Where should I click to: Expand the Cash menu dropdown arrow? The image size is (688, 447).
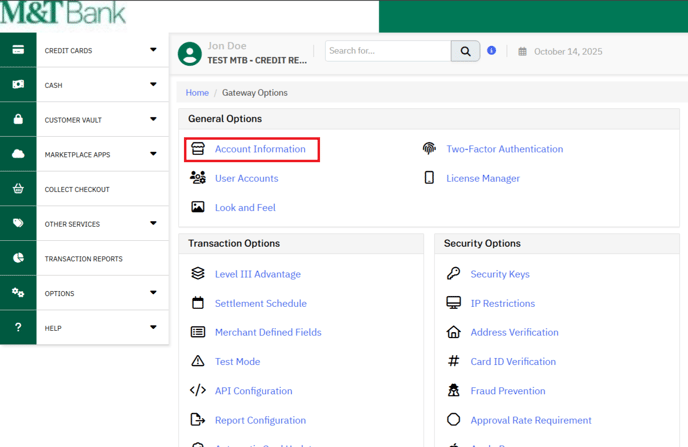[153, 85]
